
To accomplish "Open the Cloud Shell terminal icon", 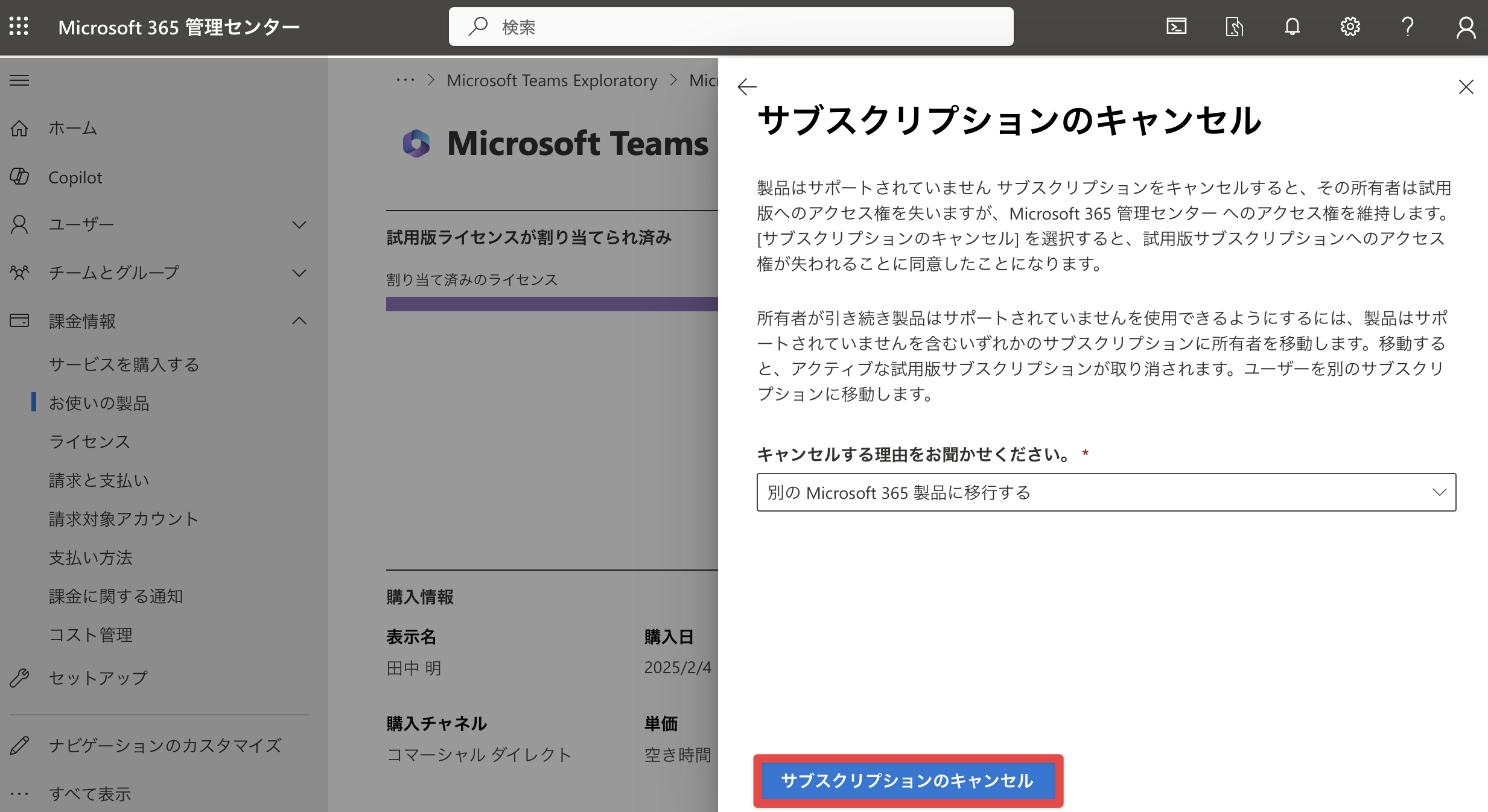I will click(x=1176, y=27).
